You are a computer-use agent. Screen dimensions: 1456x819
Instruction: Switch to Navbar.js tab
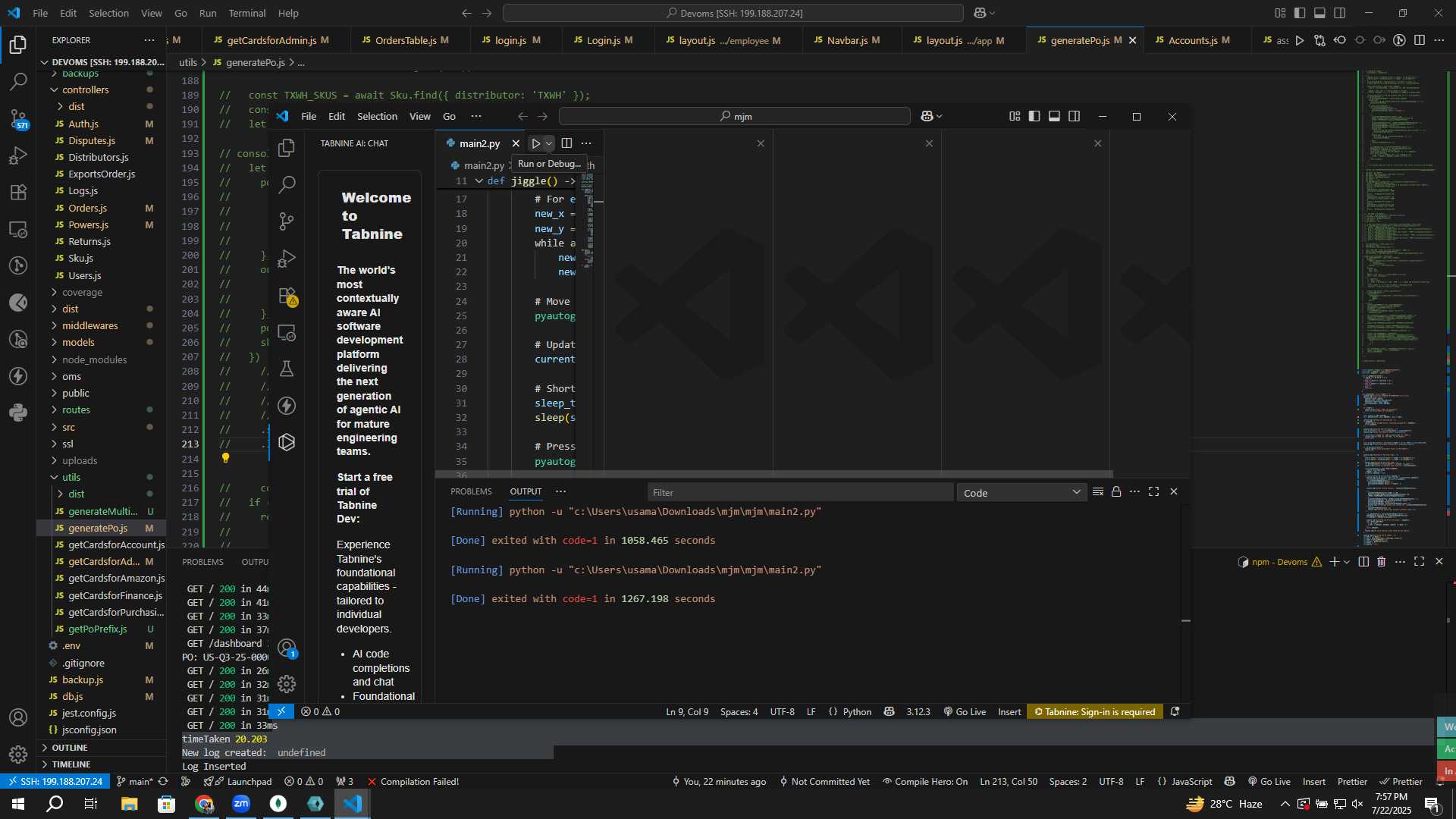tap(847, 40)
